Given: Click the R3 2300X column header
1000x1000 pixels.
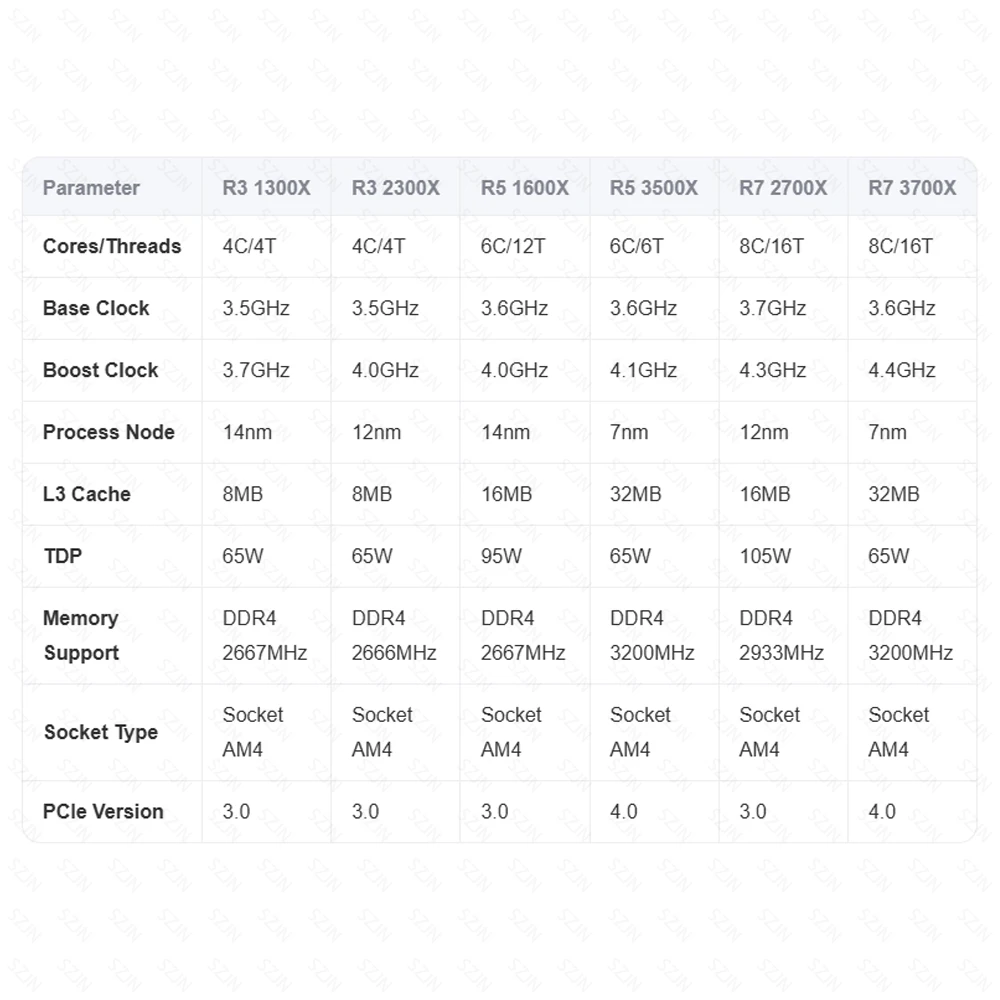Looking at the screenshot, I should pos(395,188).
